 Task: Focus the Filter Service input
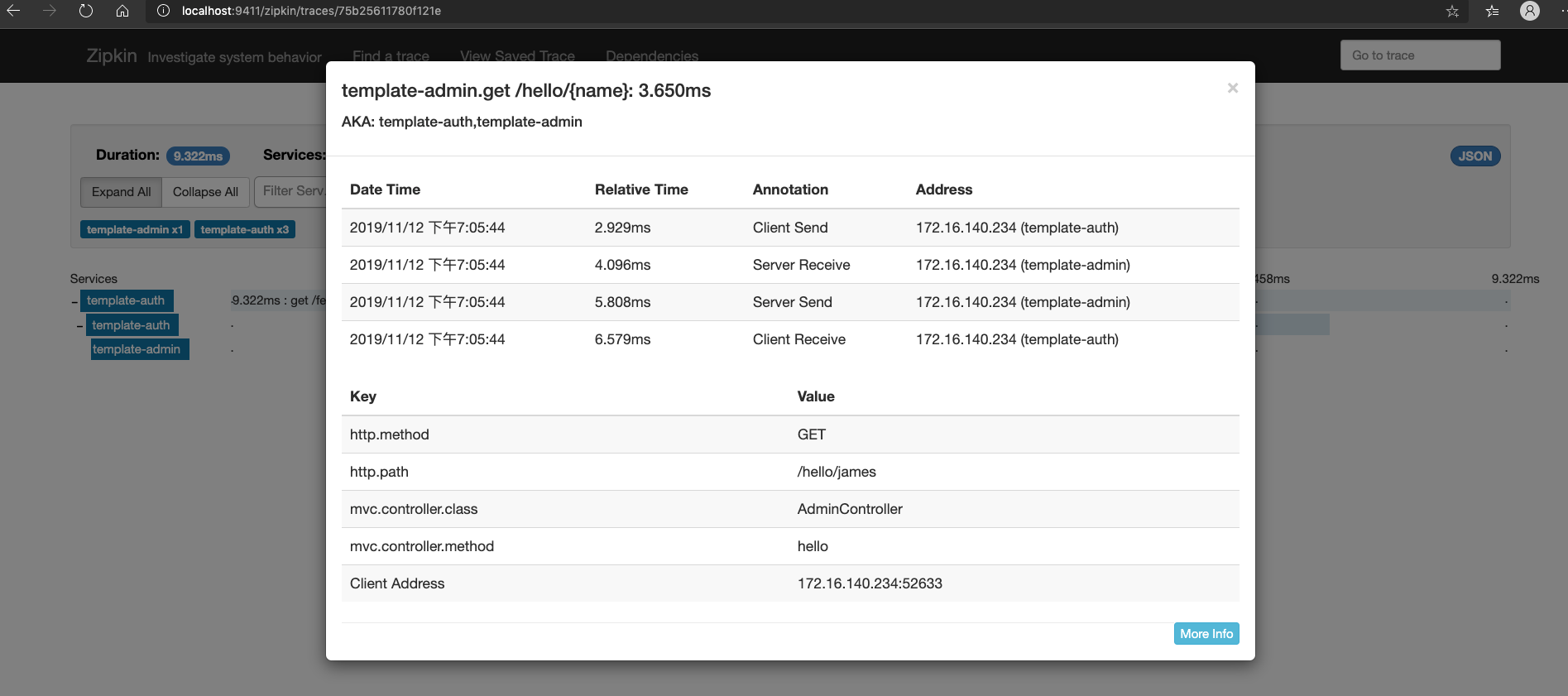click(290, 191)
